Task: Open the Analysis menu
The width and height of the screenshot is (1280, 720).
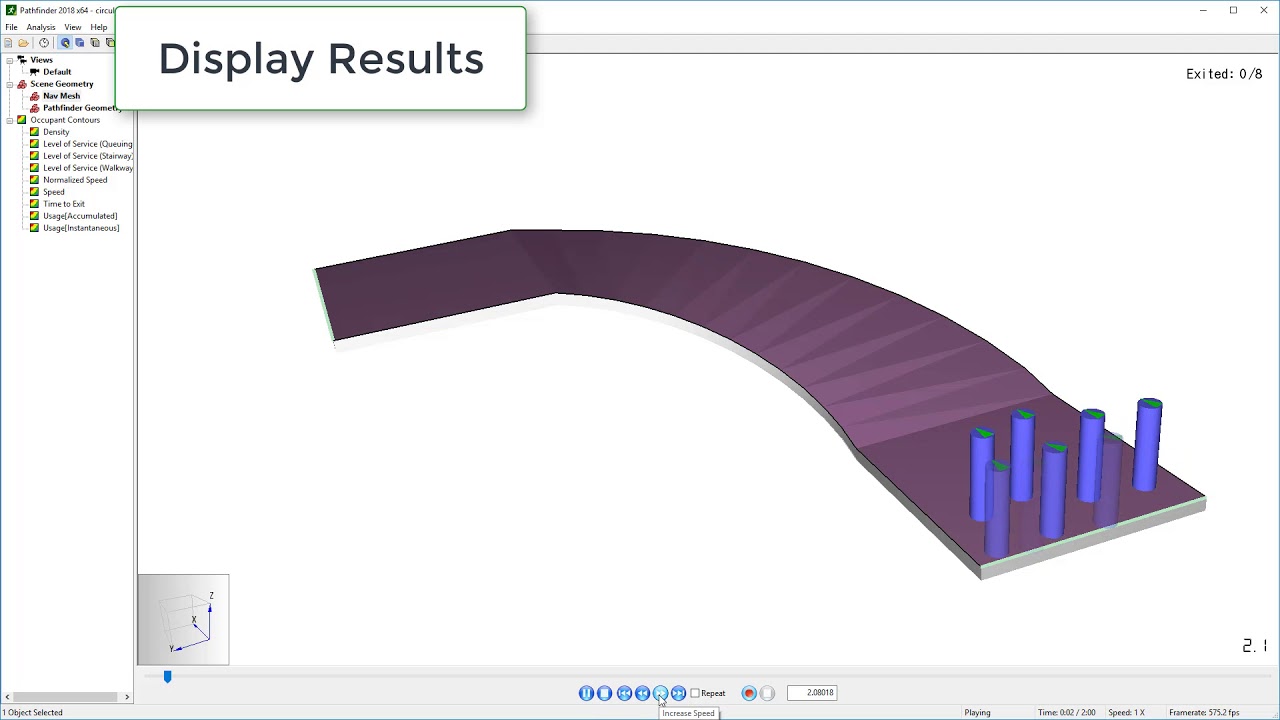Action: (41, 27)
